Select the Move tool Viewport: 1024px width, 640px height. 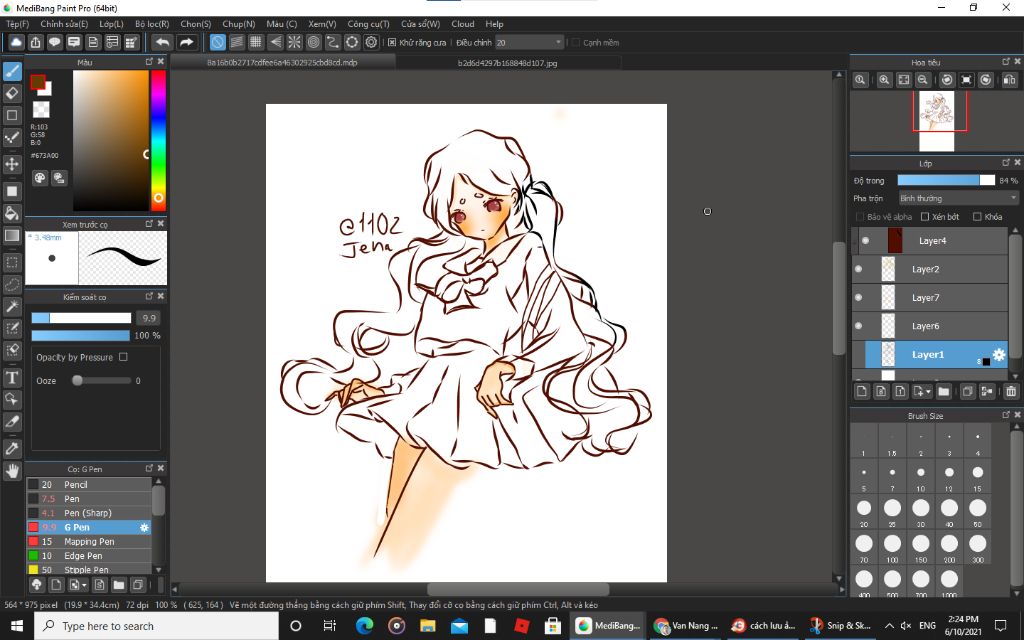point(12,163)
